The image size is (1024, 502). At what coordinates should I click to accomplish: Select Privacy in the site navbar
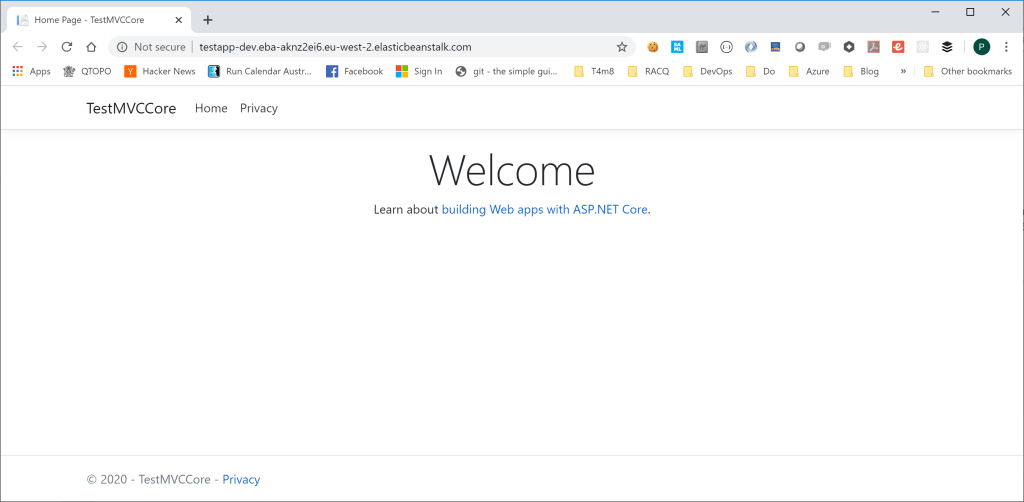(259, 108)
